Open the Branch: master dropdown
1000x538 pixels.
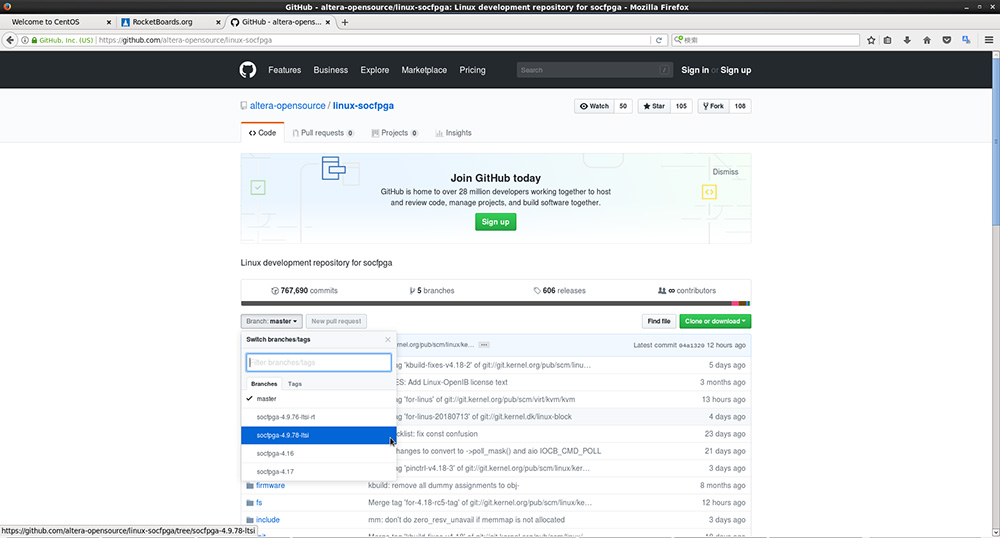pyautogui.click(x=272, y=321)
